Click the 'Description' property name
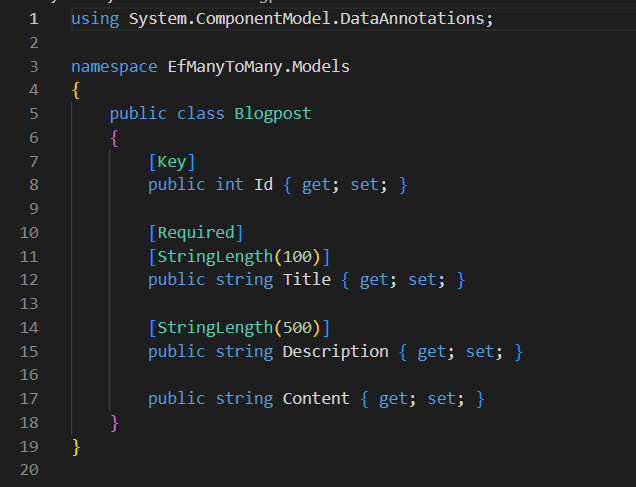This screenshot has height=487, width=636. coord(335,352)
